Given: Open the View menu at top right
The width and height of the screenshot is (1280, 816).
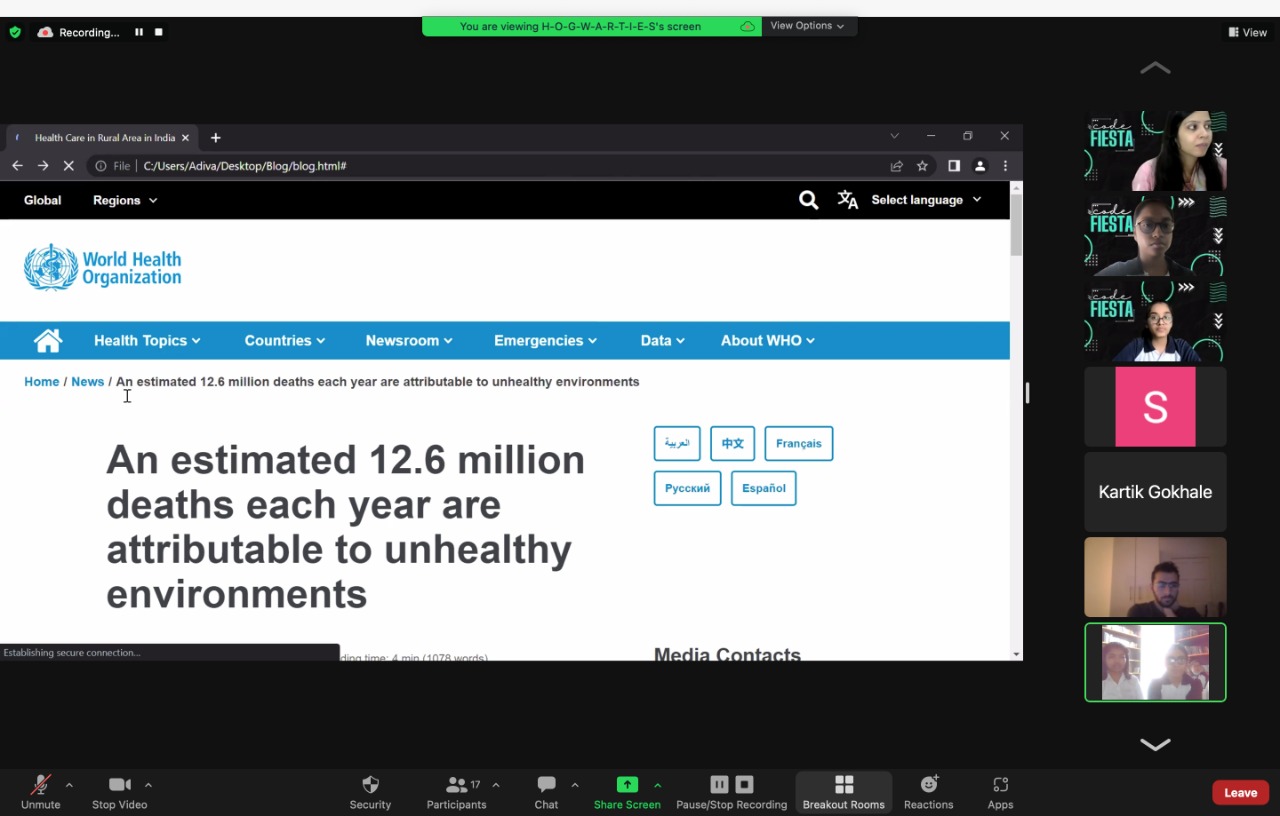Looking at the screenshot, I should 1247,32.
